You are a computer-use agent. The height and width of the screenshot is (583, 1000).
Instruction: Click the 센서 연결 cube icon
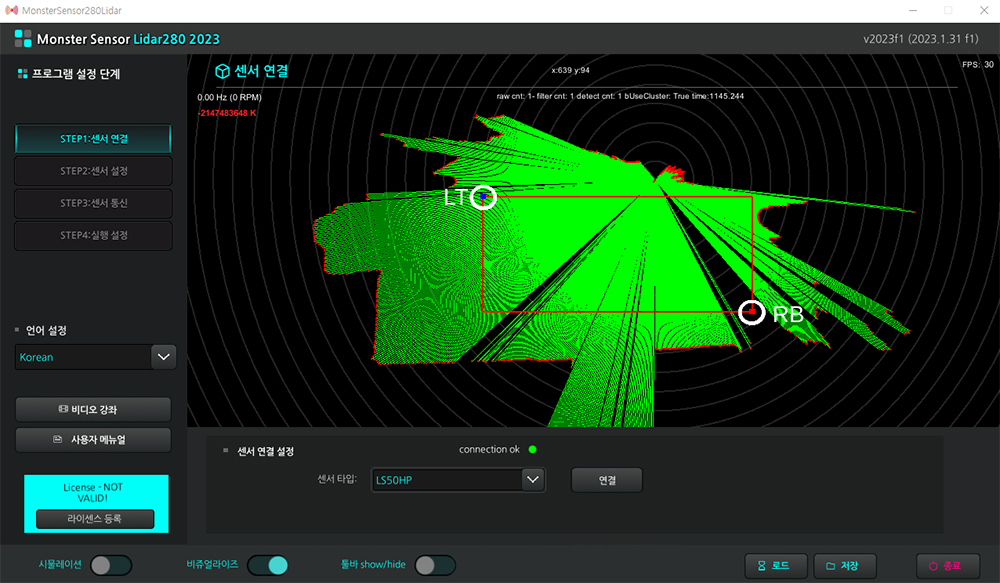pyautogui.click(x=222, y=71)
